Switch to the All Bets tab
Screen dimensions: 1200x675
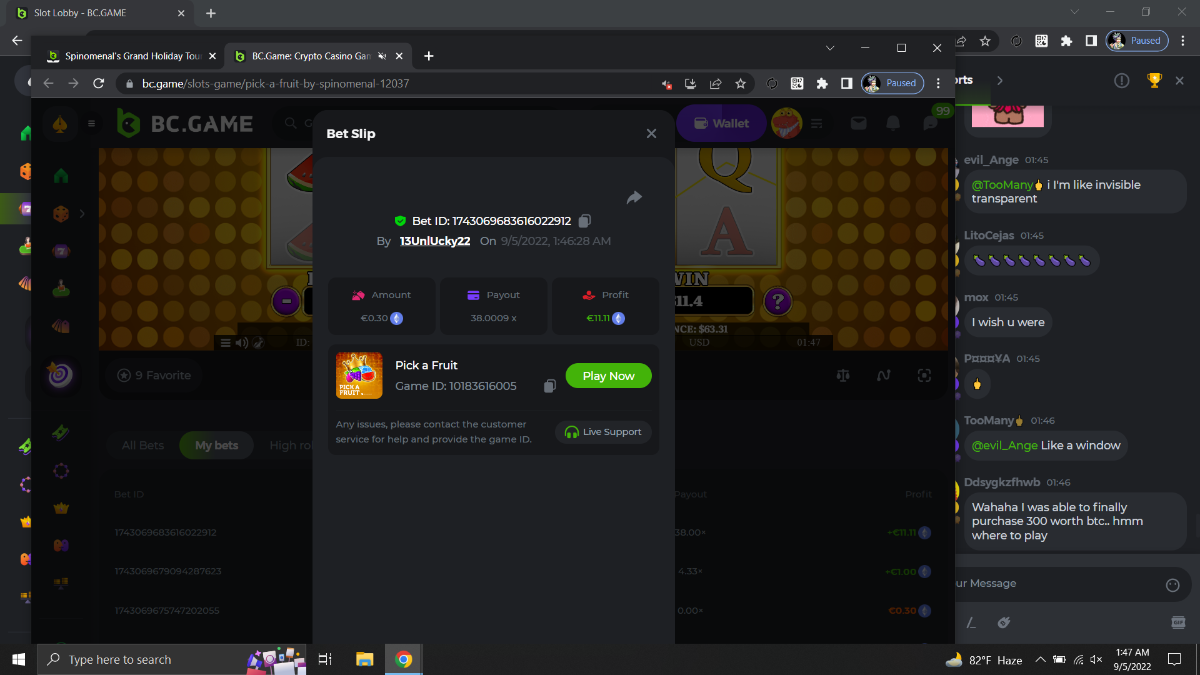[143, 445]
